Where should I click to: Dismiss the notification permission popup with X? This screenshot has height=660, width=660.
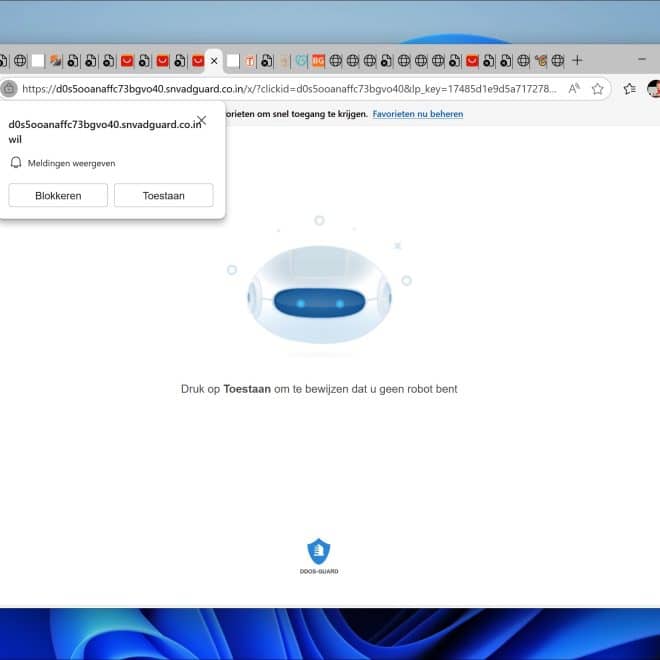201,120
